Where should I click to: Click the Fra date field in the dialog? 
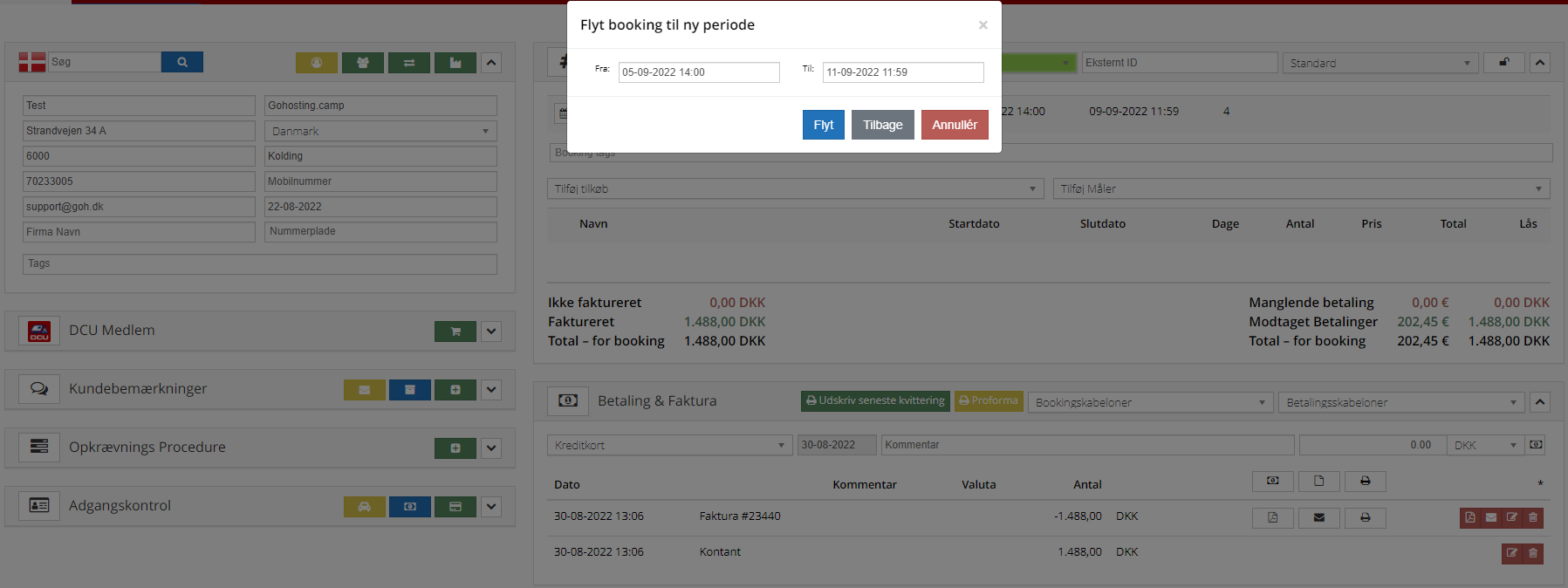tap(698, 72)
